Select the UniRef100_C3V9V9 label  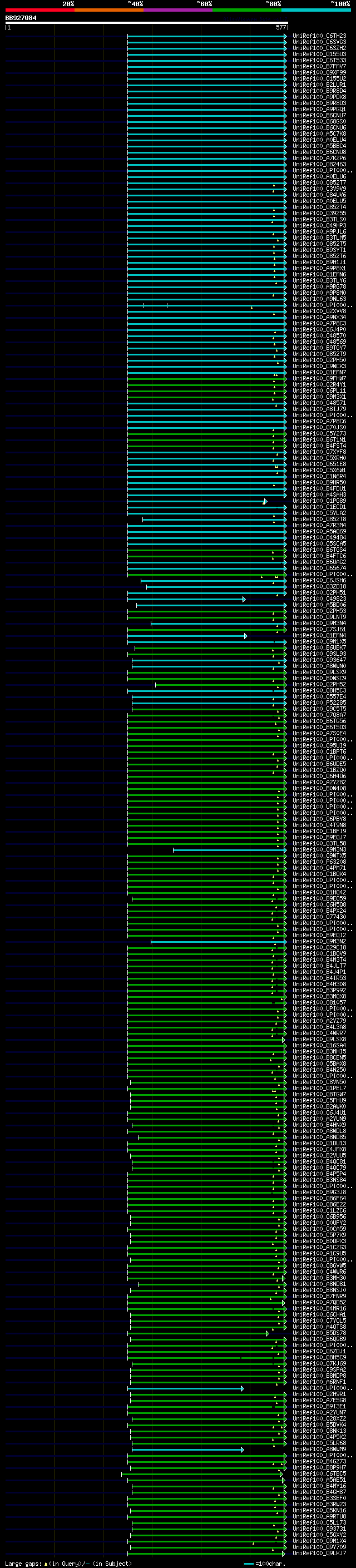[x=319, y=189]
